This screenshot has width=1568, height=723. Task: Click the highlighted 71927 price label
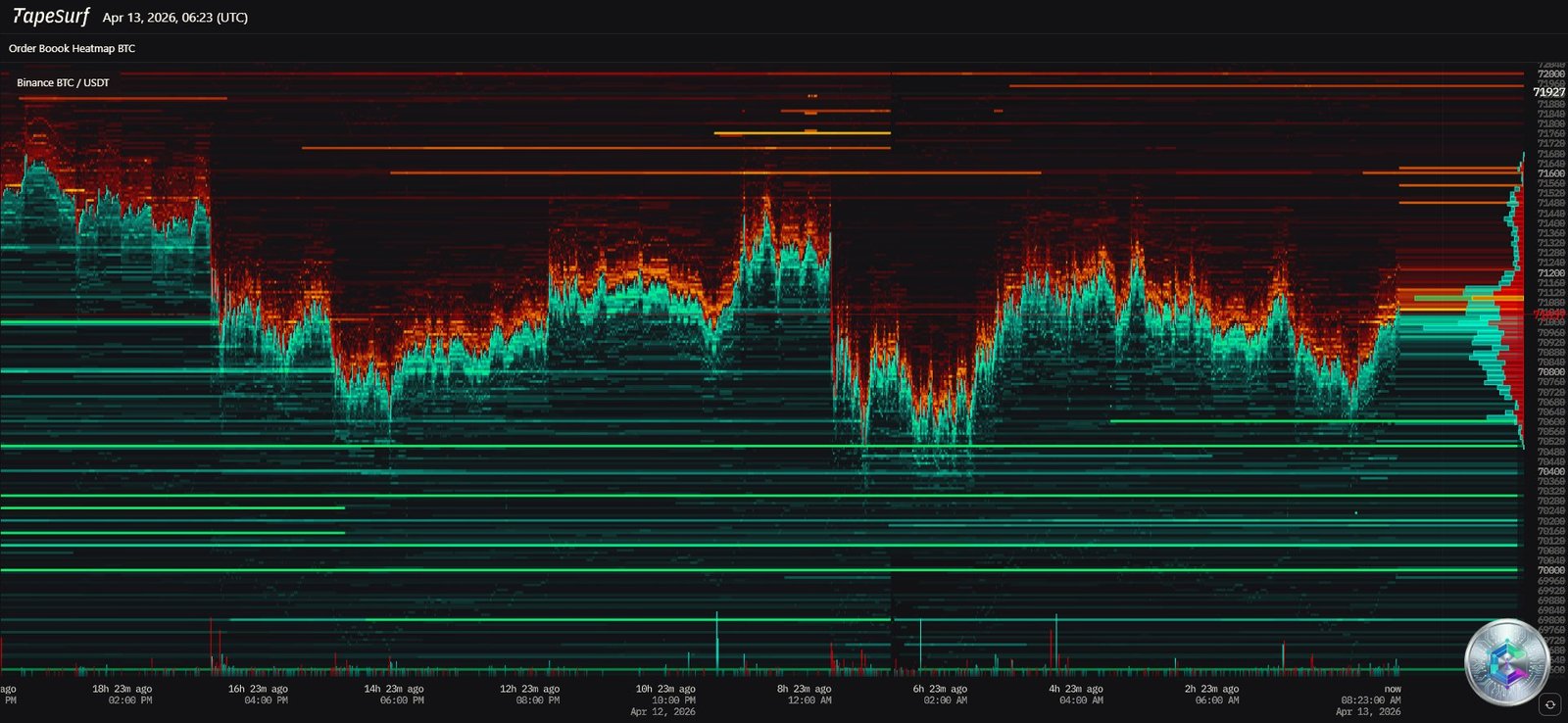(x=1549, y=92)
